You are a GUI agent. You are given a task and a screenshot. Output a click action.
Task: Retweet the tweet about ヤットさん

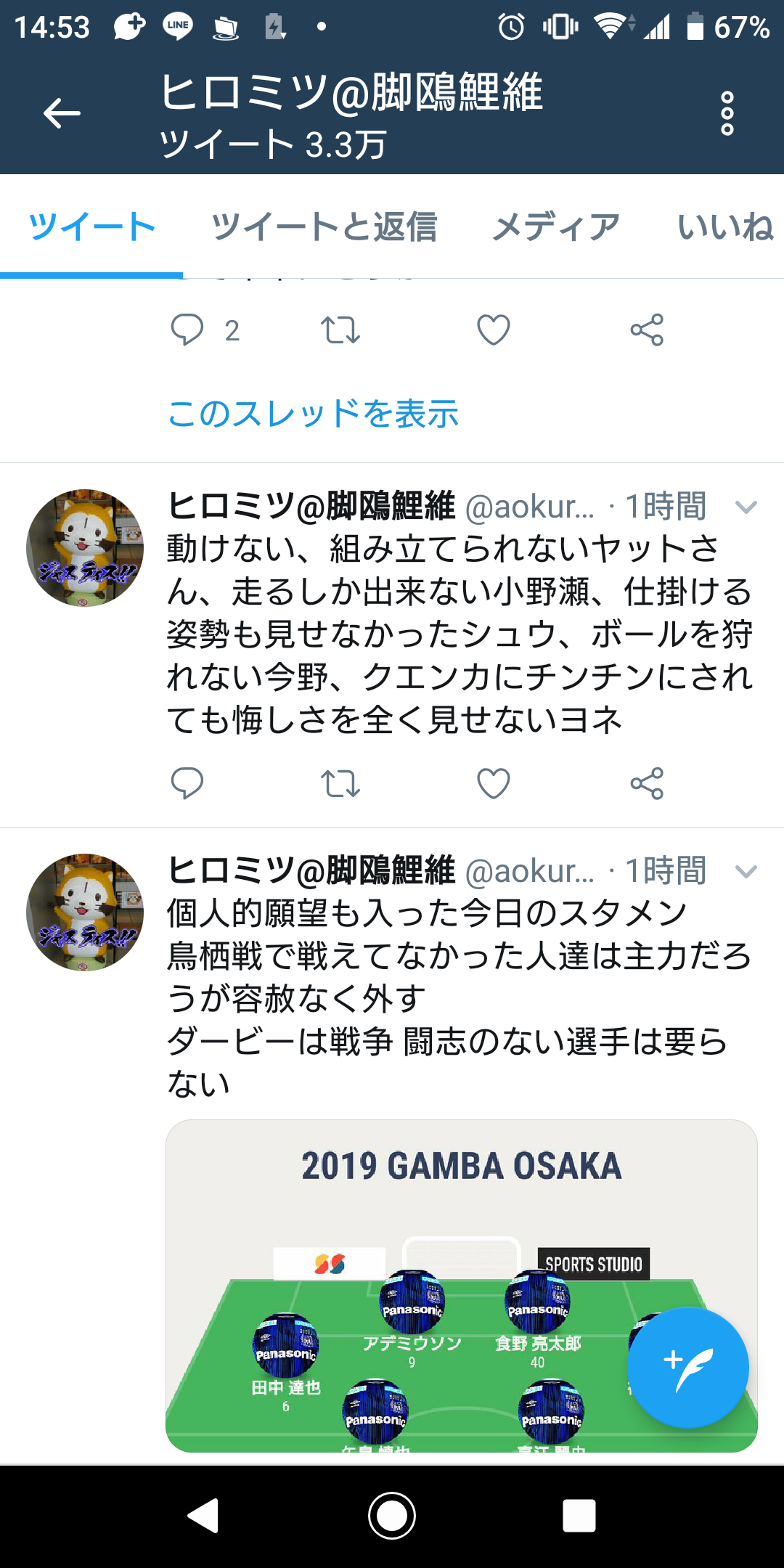340,783
